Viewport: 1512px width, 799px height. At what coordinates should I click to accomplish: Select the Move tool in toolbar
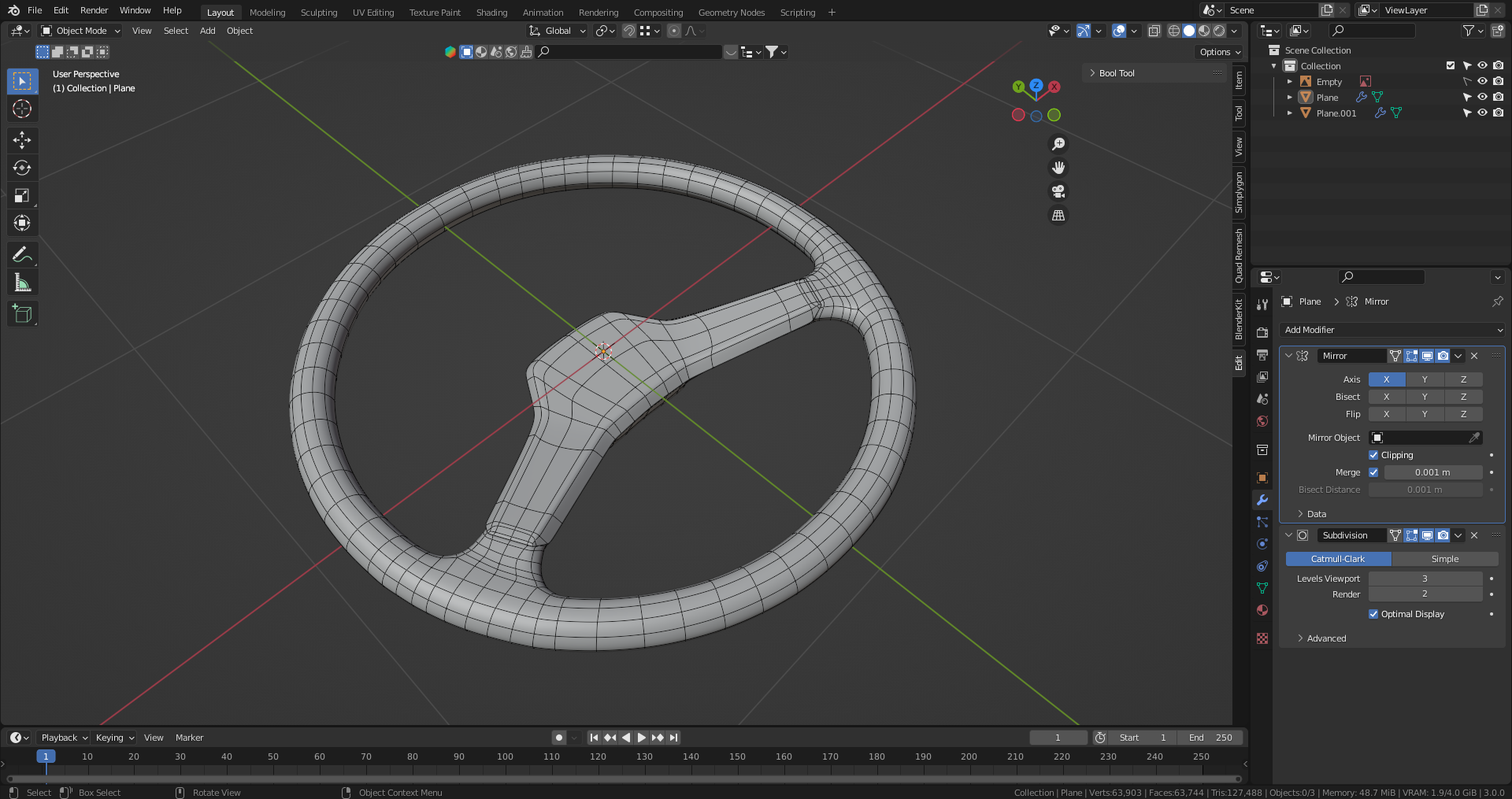(22, 140)
